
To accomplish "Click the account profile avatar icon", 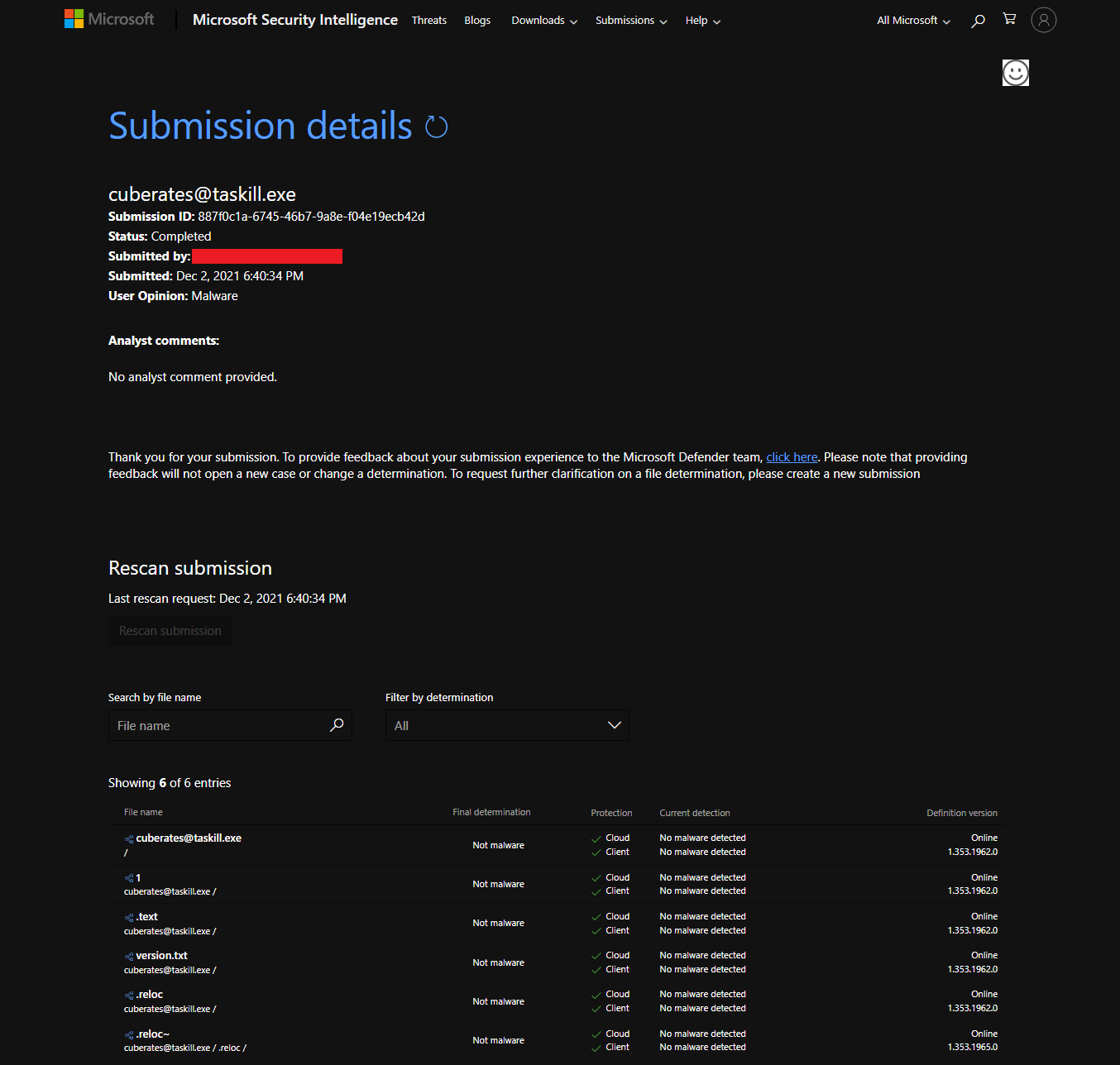I will [x=1044, y=20].
